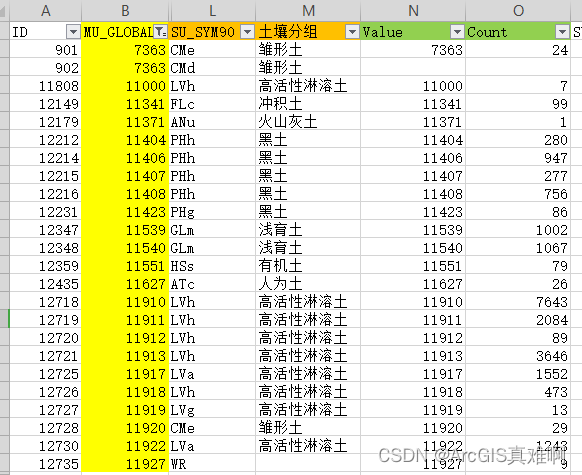Select column O header
Screen dimensions: 582x475
pyautogui.click(x=518, y=10)
